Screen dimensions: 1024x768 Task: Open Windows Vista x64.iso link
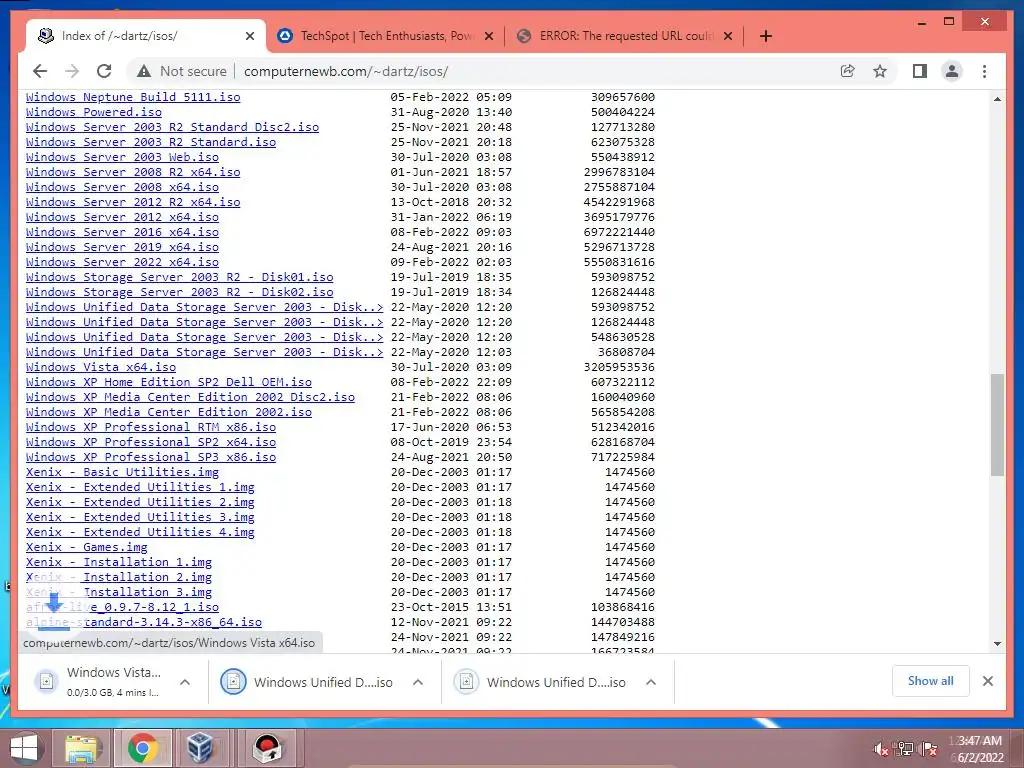(x=101, y=368)
